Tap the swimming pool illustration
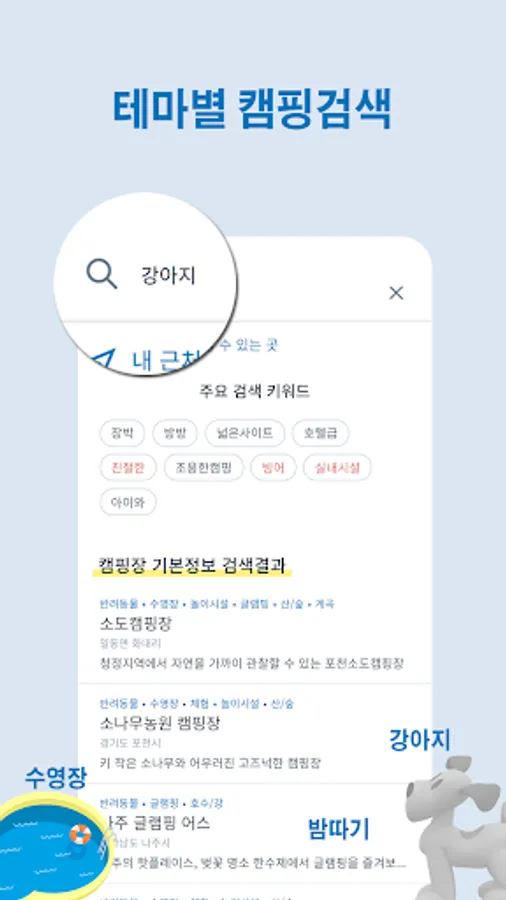The width and height of the screenshot is (506, 900). pos(53,845)
